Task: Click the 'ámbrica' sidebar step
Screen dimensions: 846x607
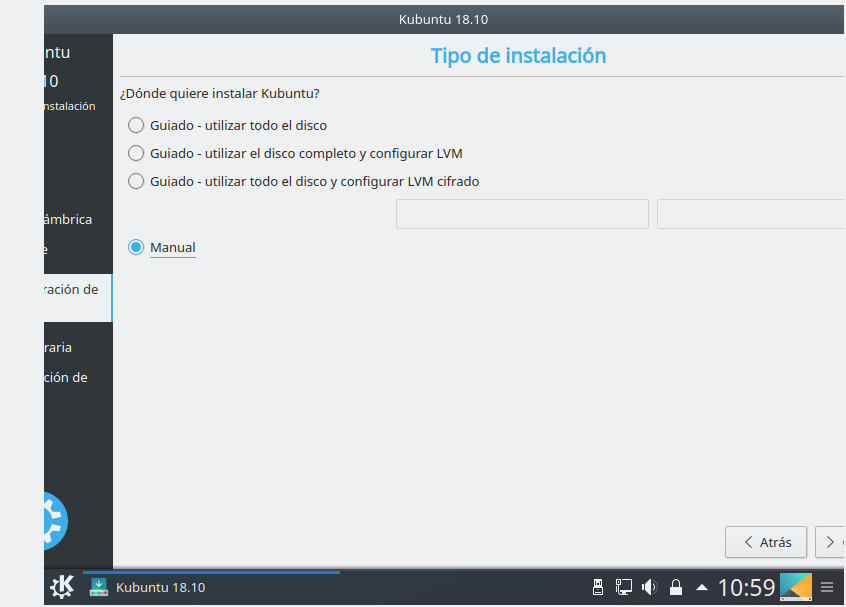Action: [68, 220]
